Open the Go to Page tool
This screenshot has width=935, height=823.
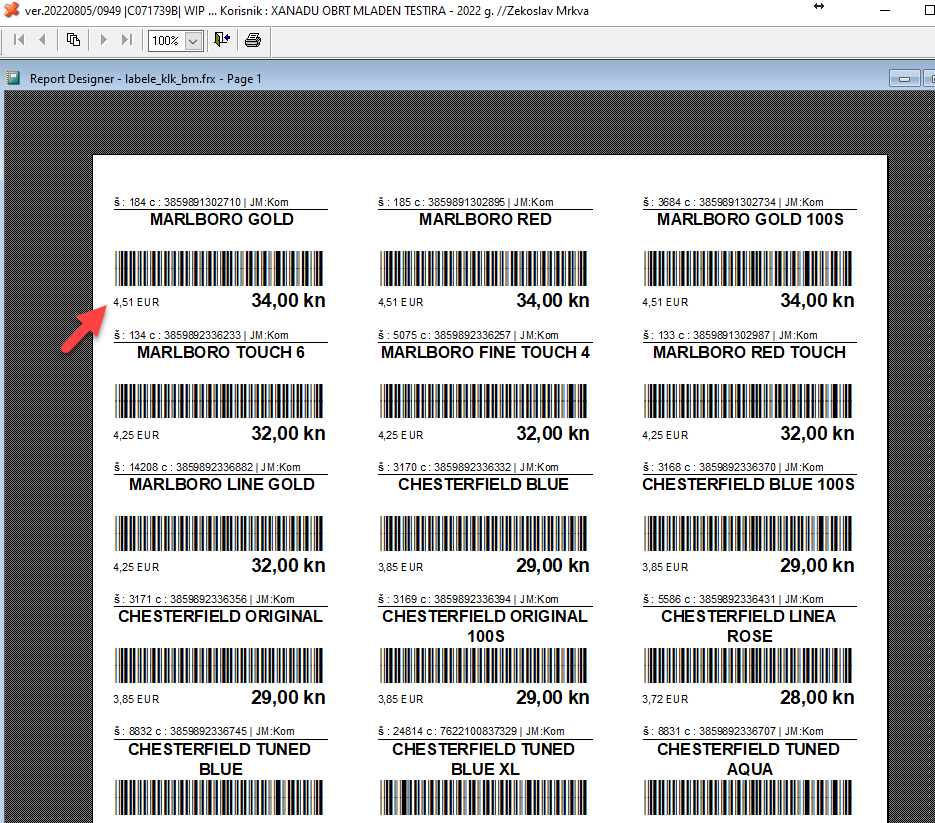73,40
